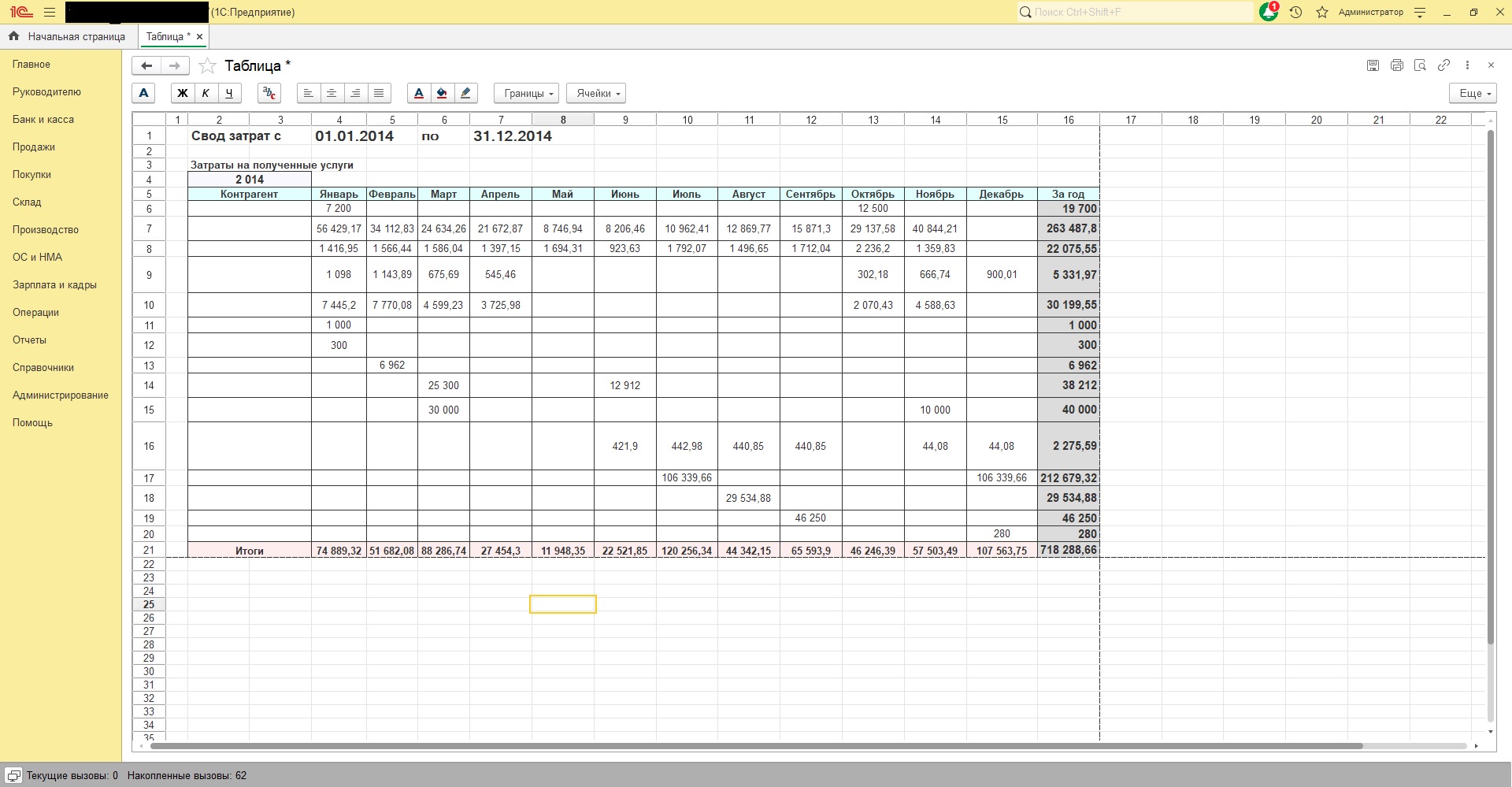Open the Справочники section
Viewport: 1512px width, 787px height.
[x=43, y=368]
